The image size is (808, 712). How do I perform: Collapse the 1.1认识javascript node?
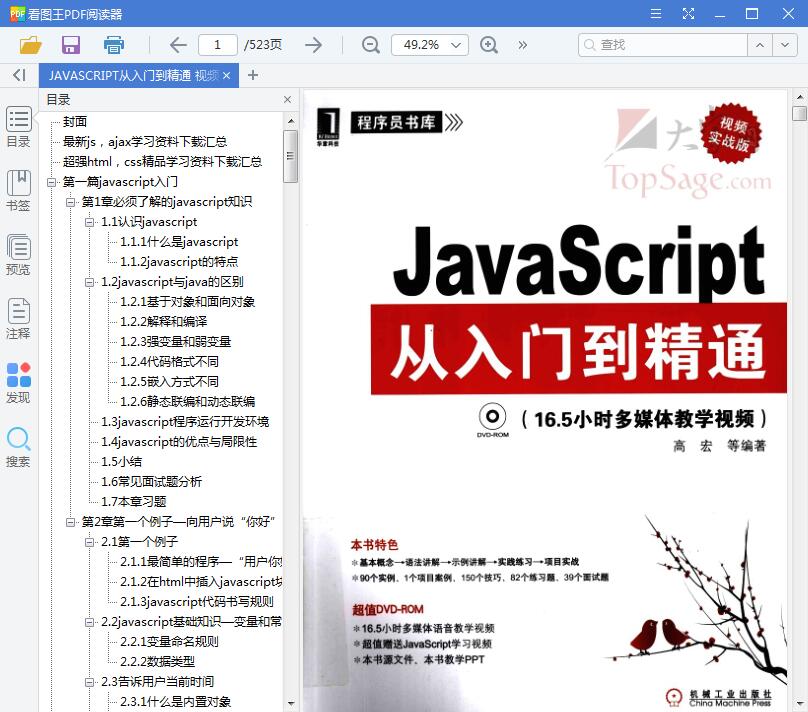pyautogui.click(x=89, y=222)
